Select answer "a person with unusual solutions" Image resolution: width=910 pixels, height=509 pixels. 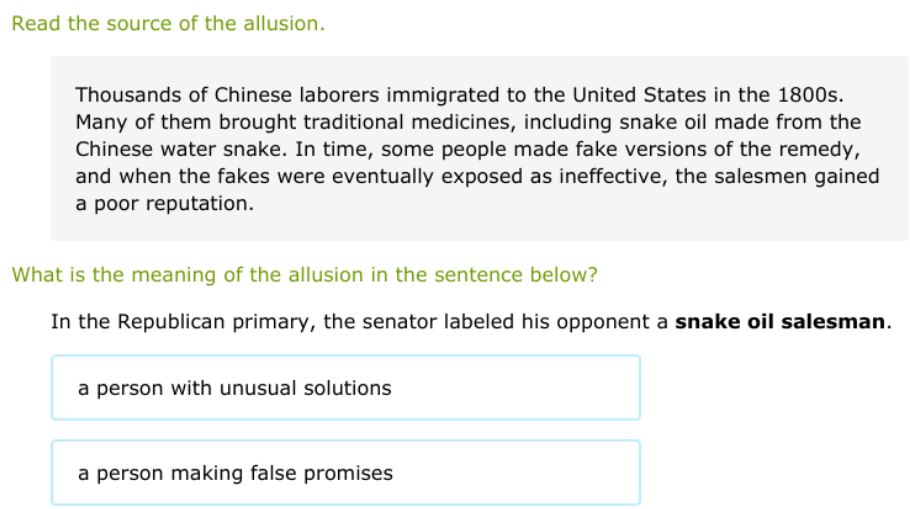345,388
